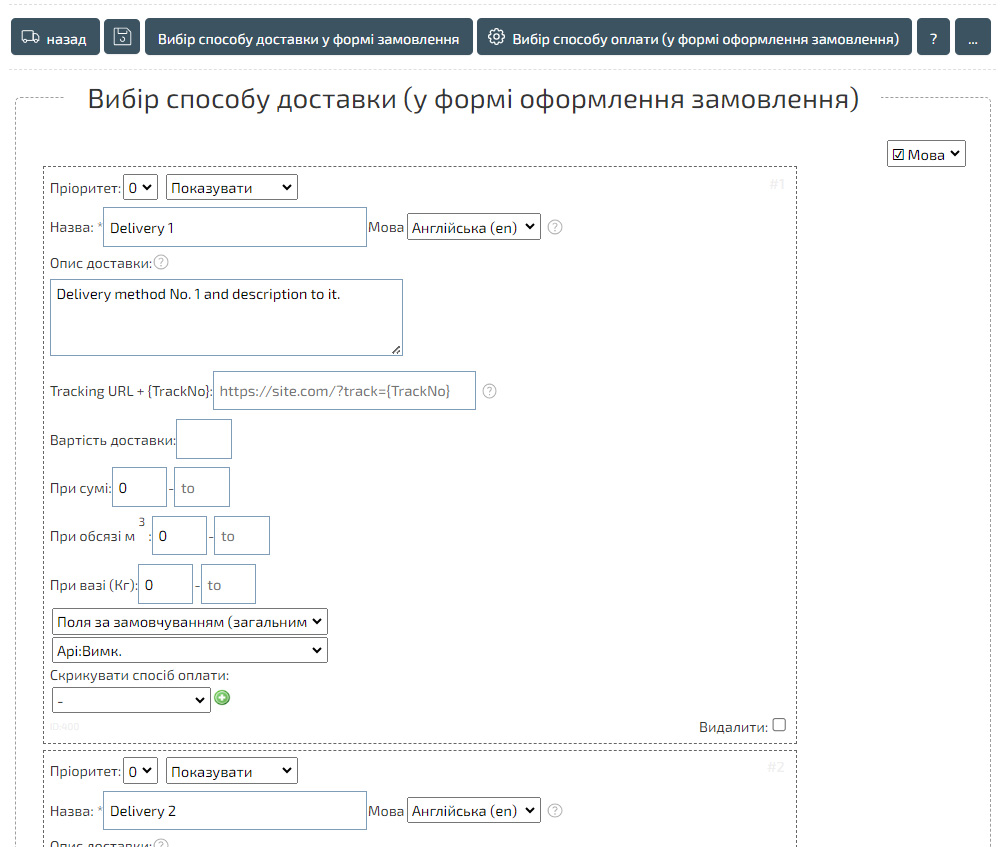Click the save floppy disk icon button
1002x847 pixels.
click(x=122, y=38)
